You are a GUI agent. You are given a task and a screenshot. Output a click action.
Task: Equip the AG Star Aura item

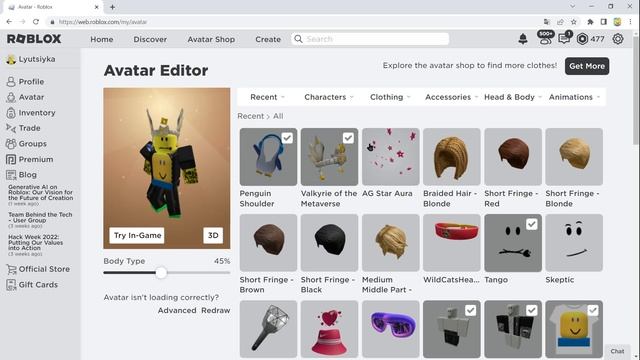click(391, 157)
